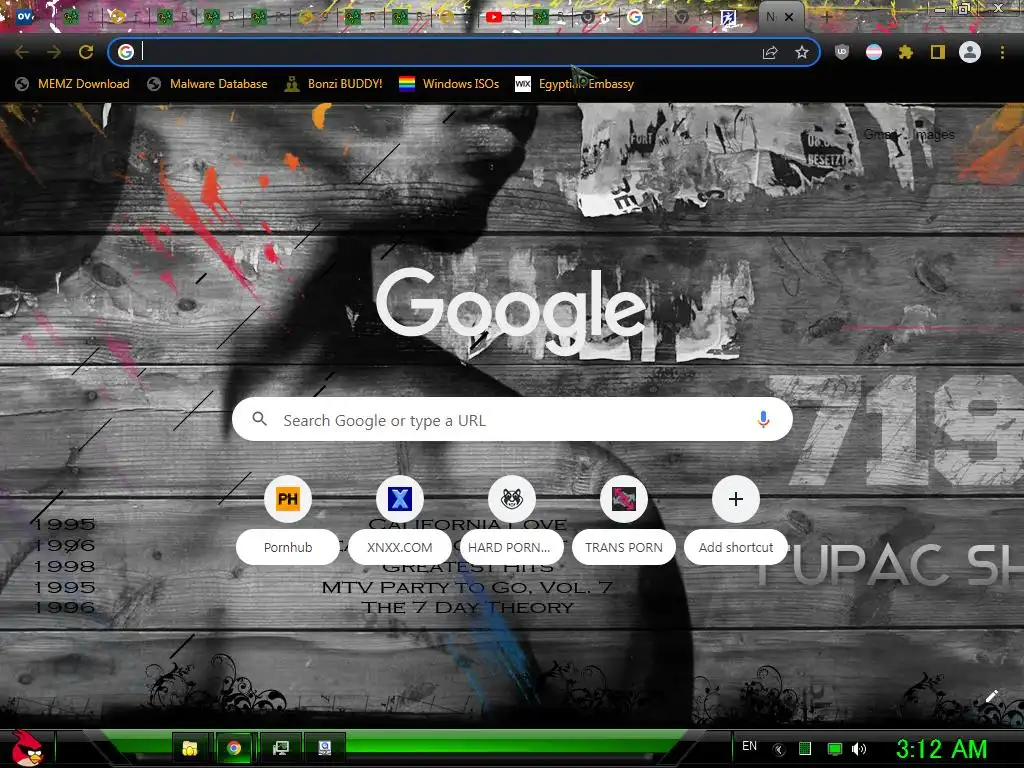Image resolution: width=1024 pixels, height=768 pixels.
Task: Open the uBlock Origin extension
Action: coord(842,52)
